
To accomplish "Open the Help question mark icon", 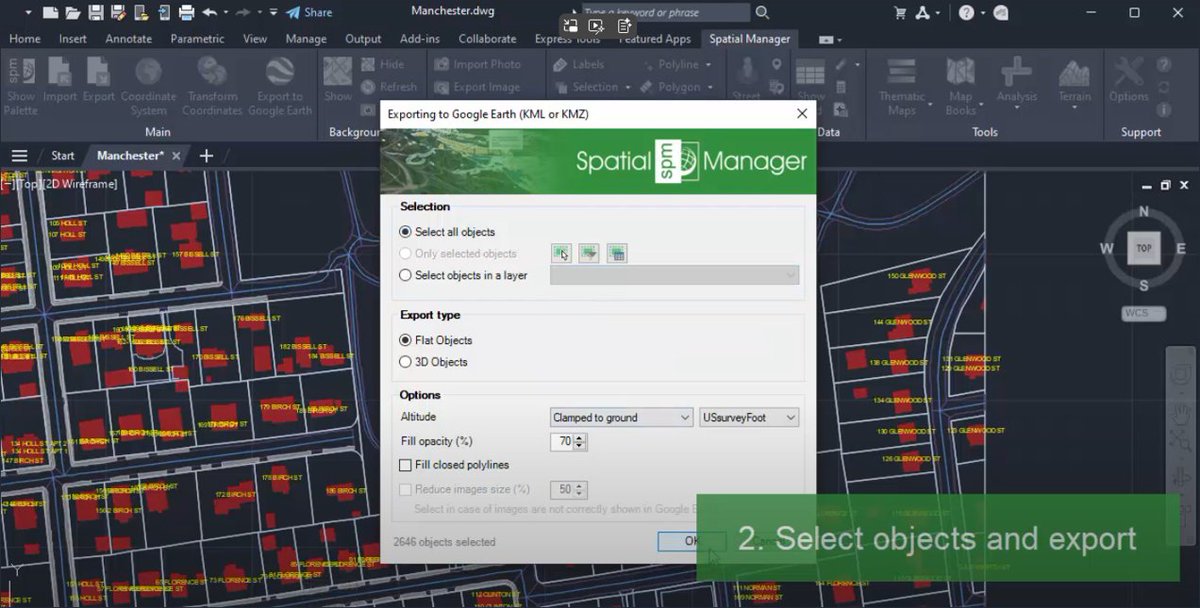I will click(966, 13).
